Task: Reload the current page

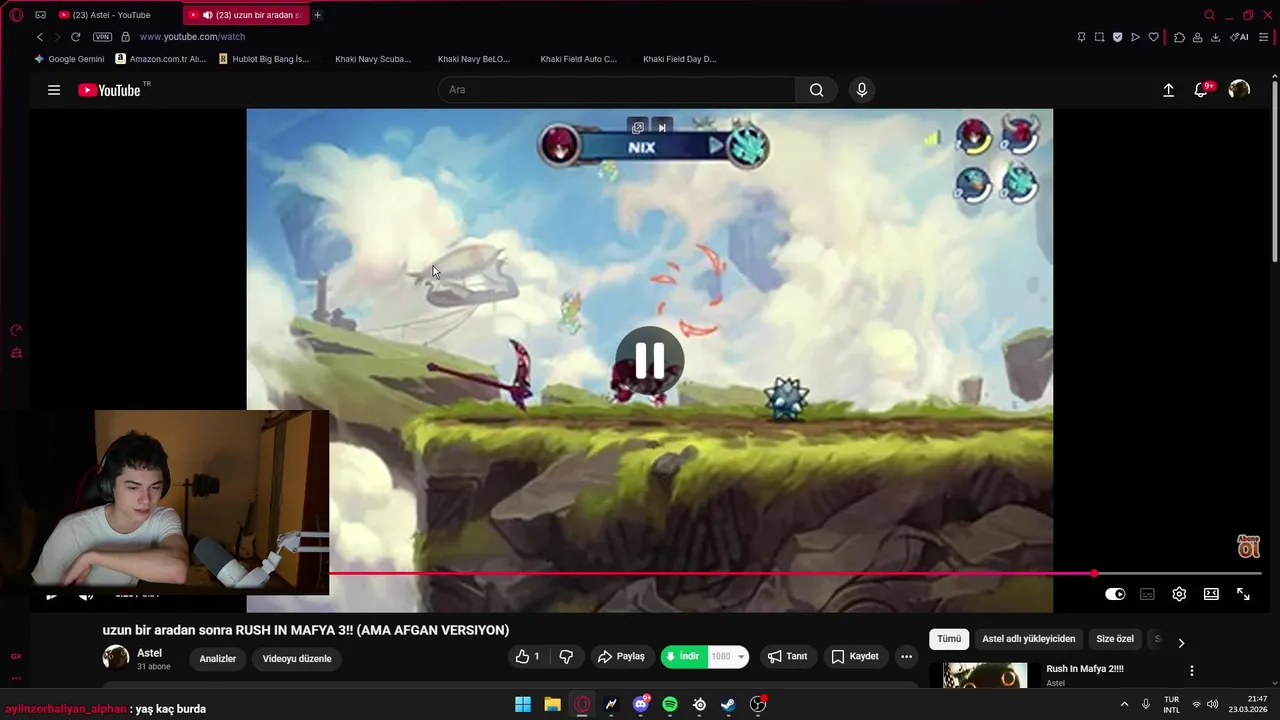Action: (x=75, y=37)
